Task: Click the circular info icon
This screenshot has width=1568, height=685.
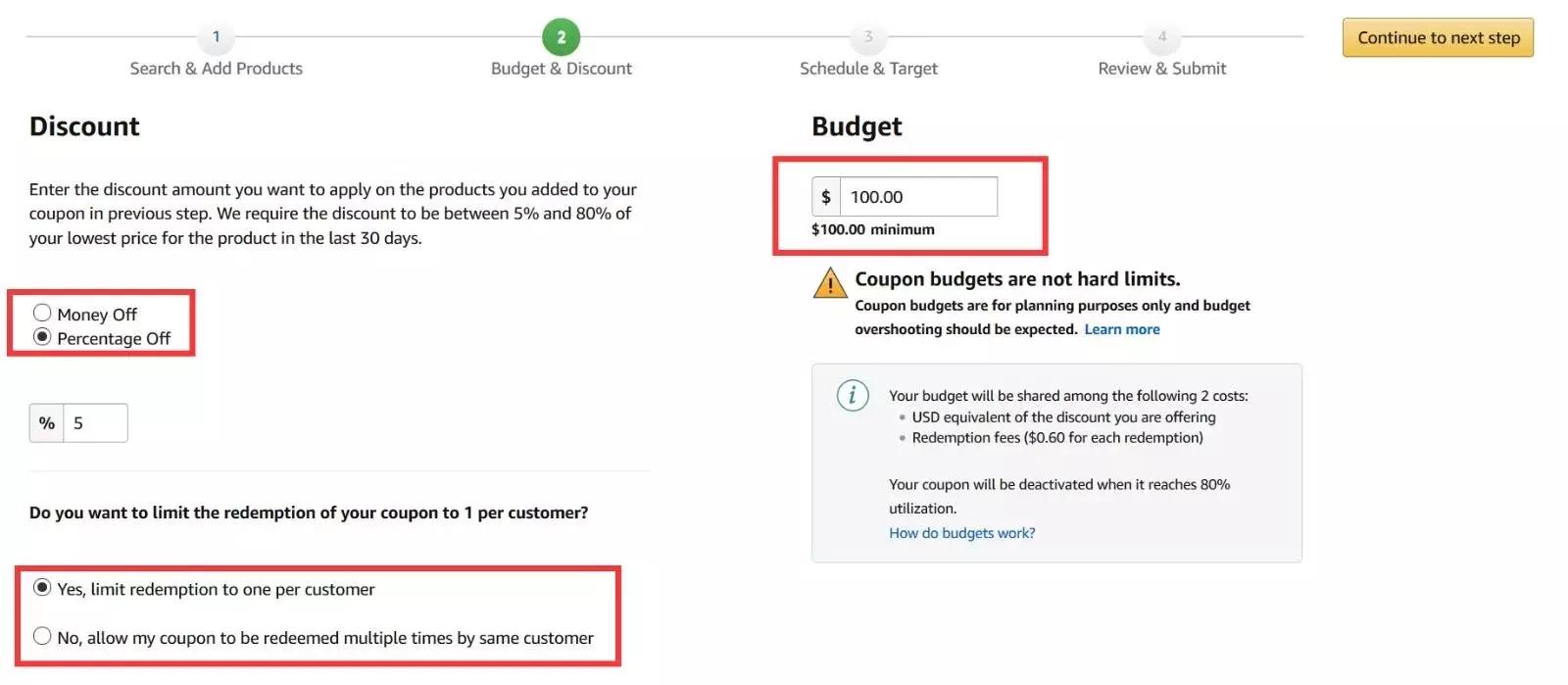Action: (x=853, y=395)
